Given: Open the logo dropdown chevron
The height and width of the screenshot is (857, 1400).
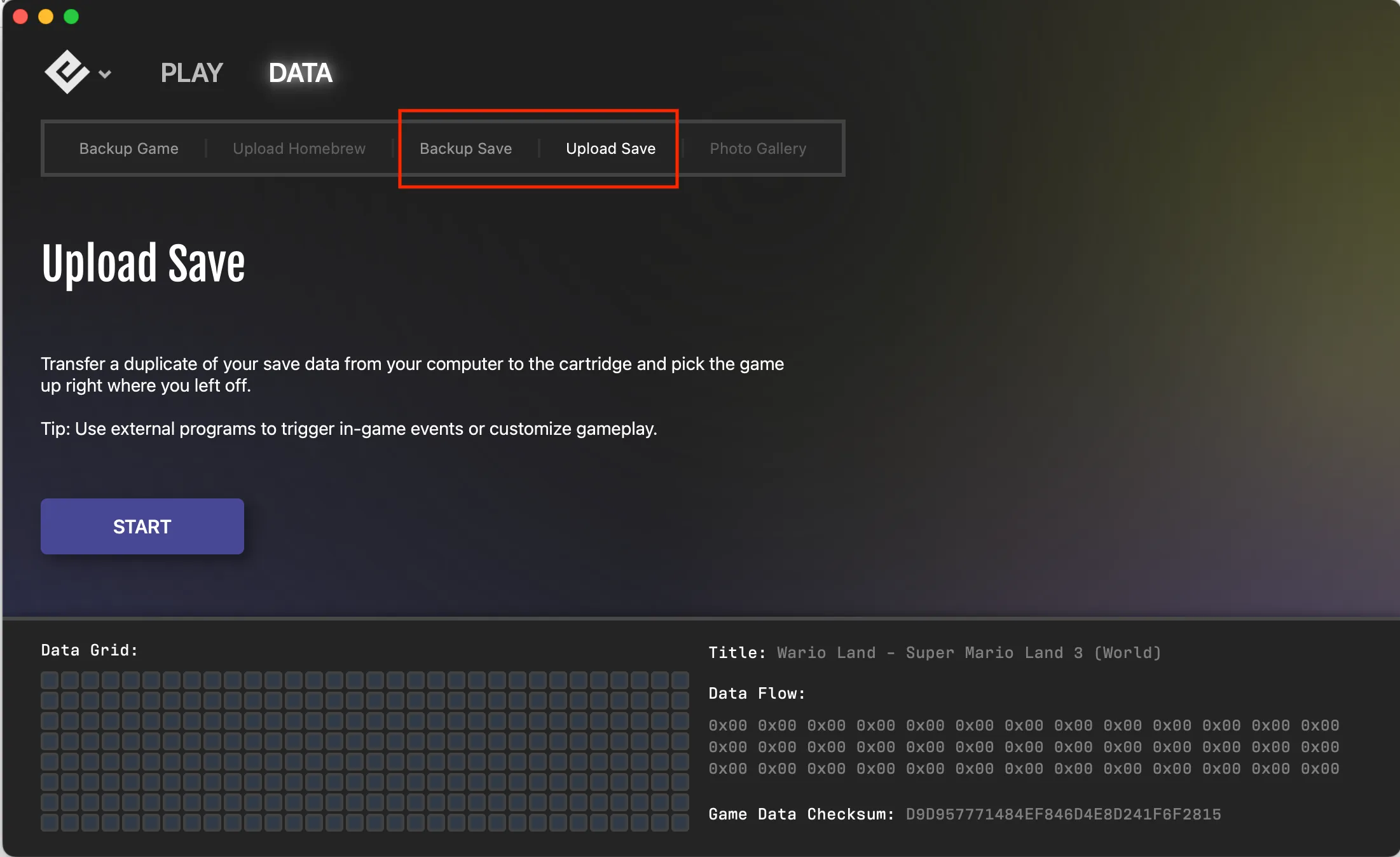Looking at the screenshot, I should 104,74.
